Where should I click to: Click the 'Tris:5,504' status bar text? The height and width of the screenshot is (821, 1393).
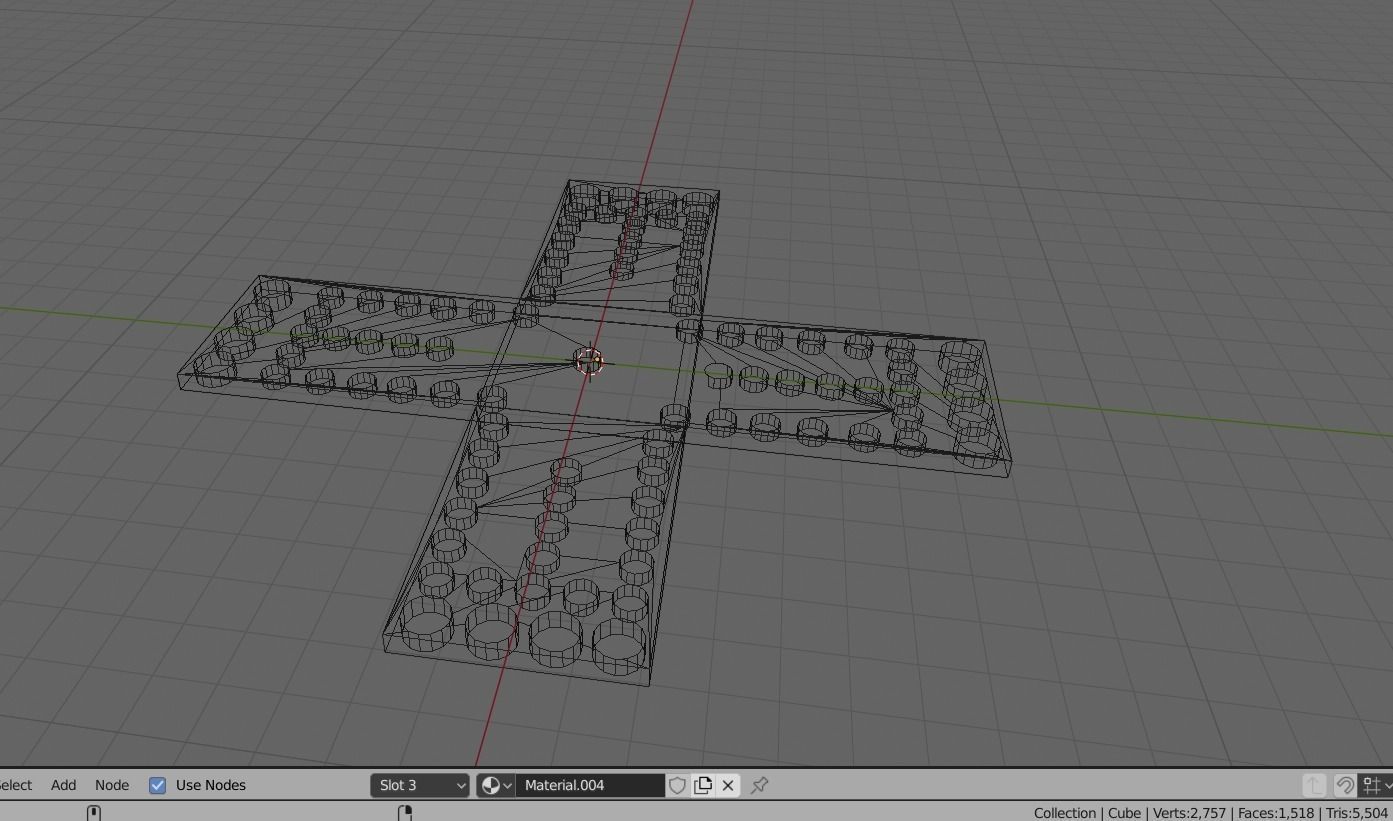(x=1357, y=813)
